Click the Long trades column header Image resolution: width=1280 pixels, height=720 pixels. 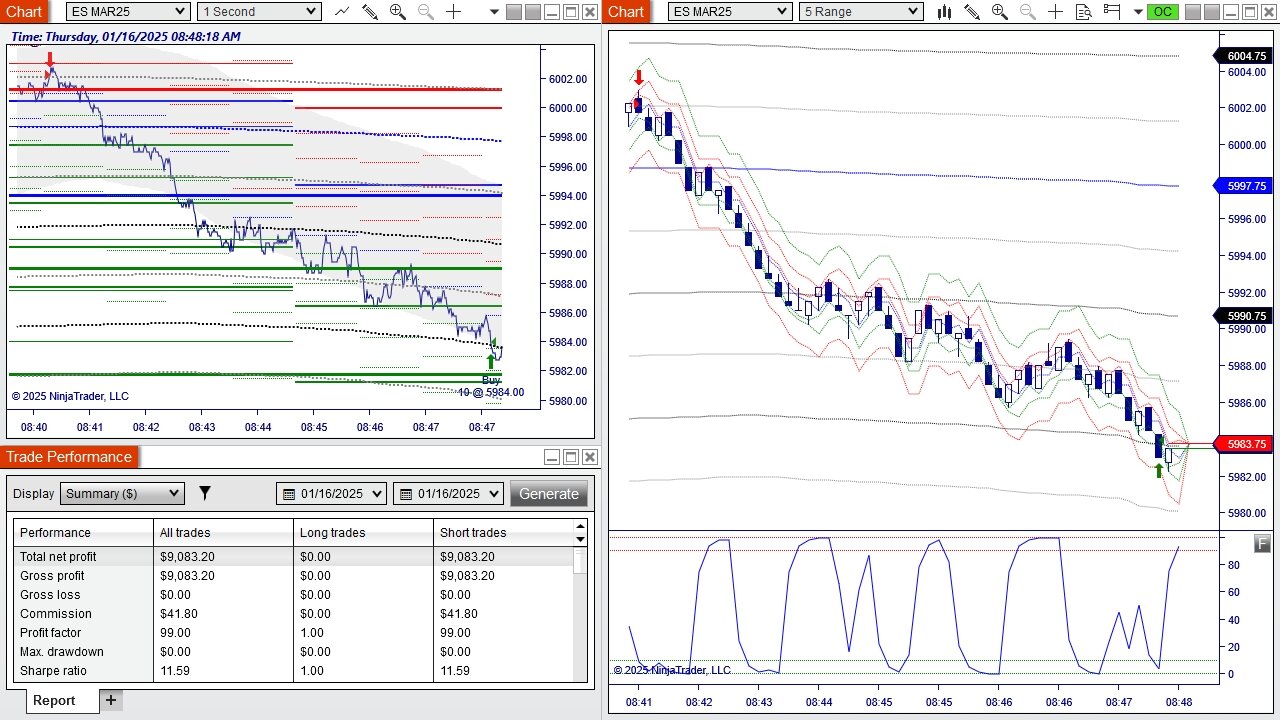(363, 533)
